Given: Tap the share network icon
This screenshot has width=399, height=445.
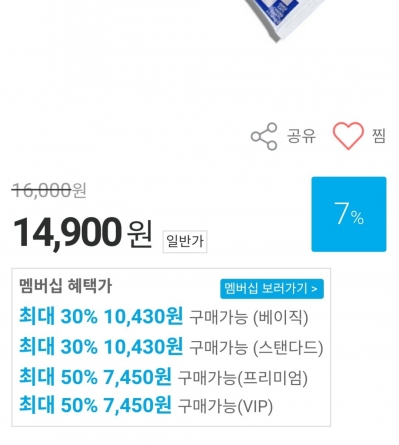Looking at the screenshot, I should coord(264,136).
